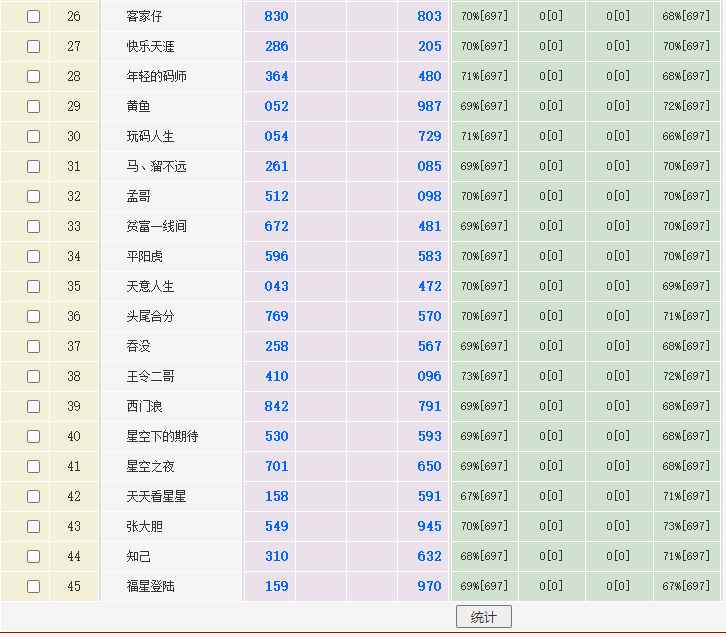Click the name 年轻的码师
Image resolution: width=726 pixels, height=637 pixels.
(x=156, y=76)
